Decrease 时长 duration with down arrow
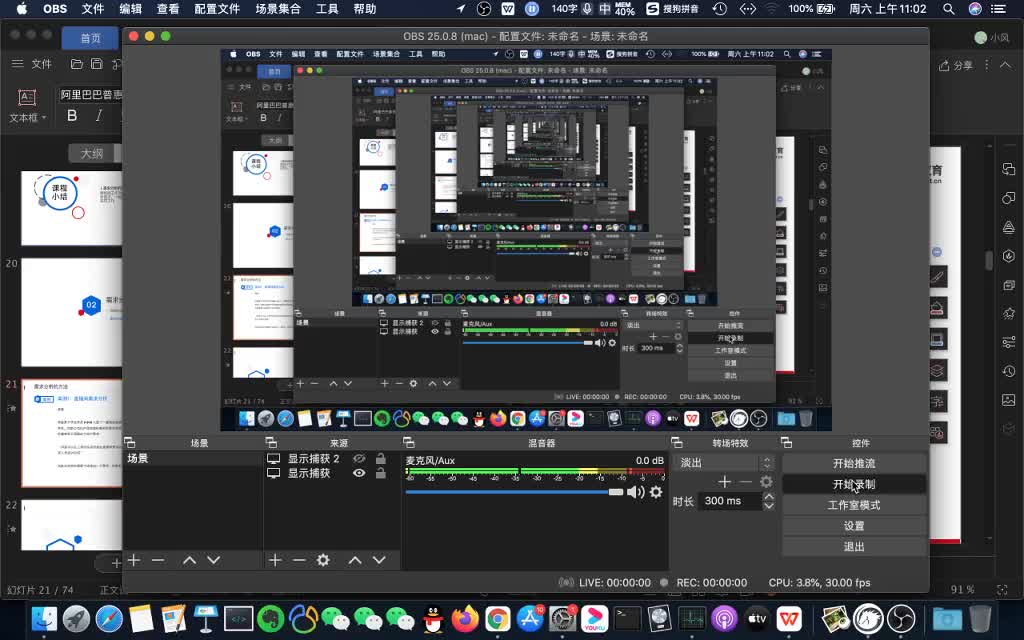Screen dimensions: 1024x640 769,505
